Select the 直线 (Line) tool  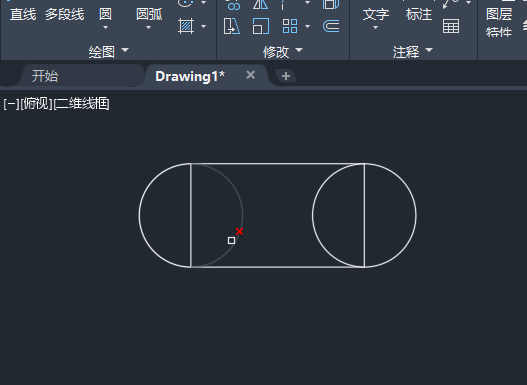23,14
